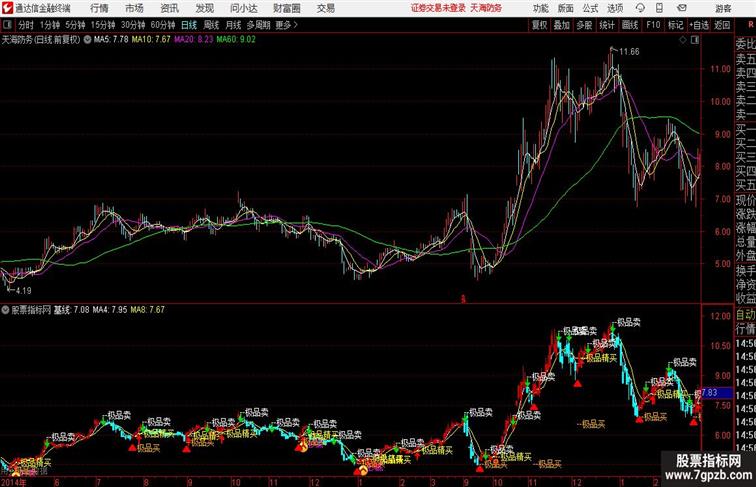Image resolution: width=756 pixels, height=487 pixels.
Task: Click the 4.19 low price label
Action: pos(23,290)
